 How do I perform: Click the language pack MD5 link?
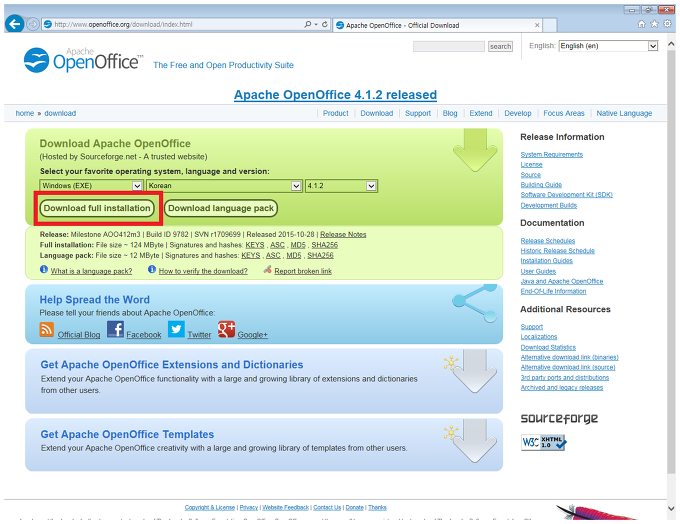click(x=294, y=255)
